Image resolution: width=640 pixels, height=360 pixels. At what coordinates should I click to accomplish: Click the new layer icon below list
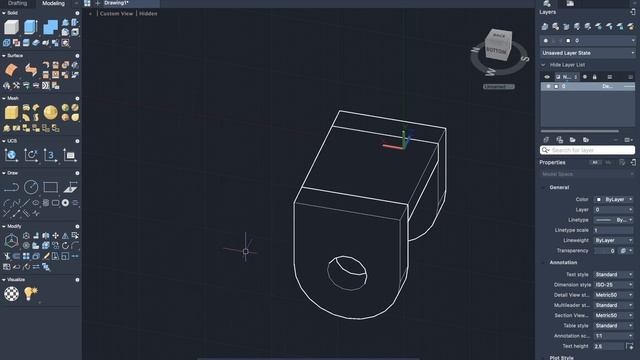[x=547, y=140]
